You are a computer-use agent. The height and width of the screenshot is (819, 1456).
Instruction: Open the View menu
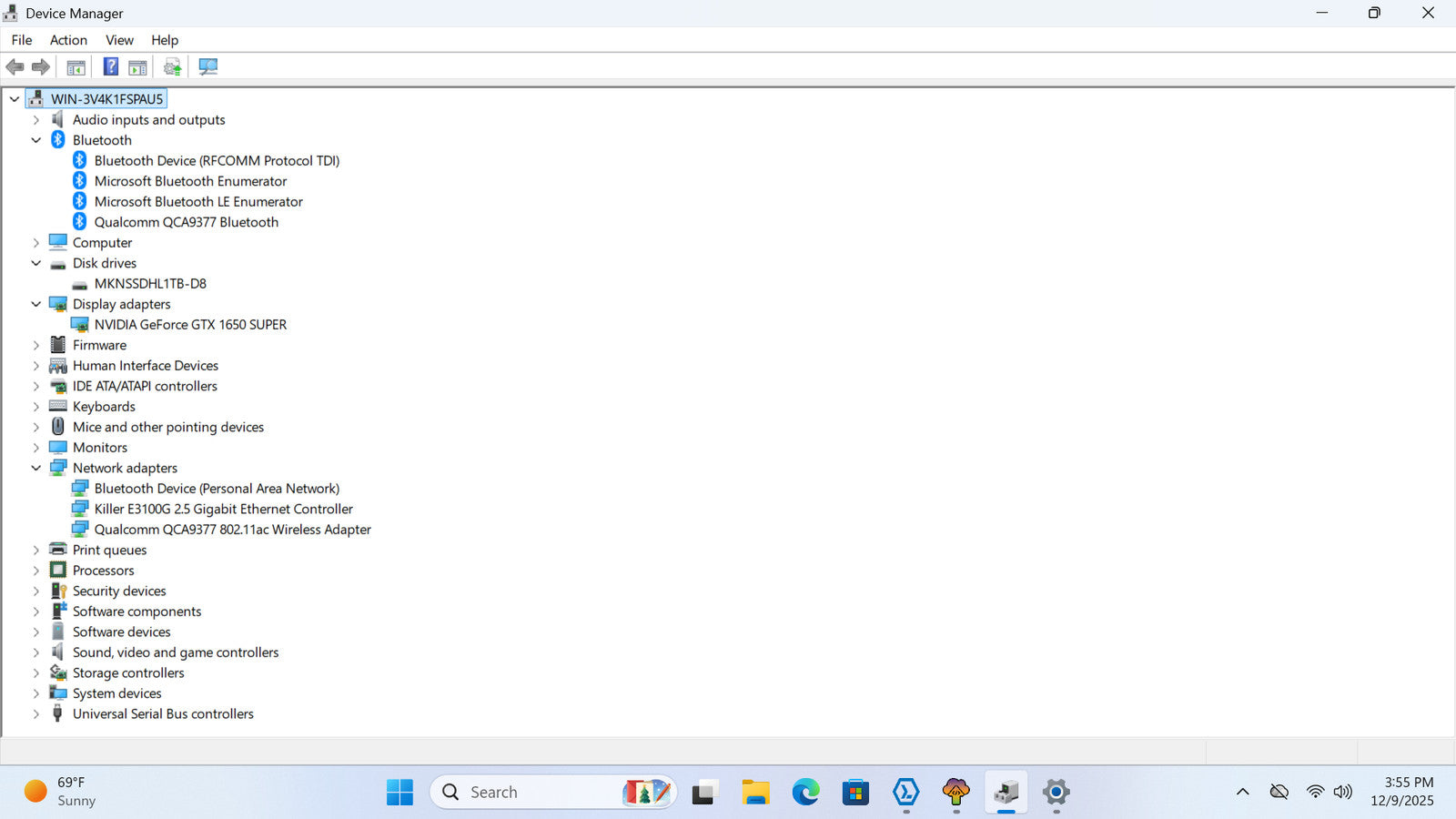click(x=119, y=40)
